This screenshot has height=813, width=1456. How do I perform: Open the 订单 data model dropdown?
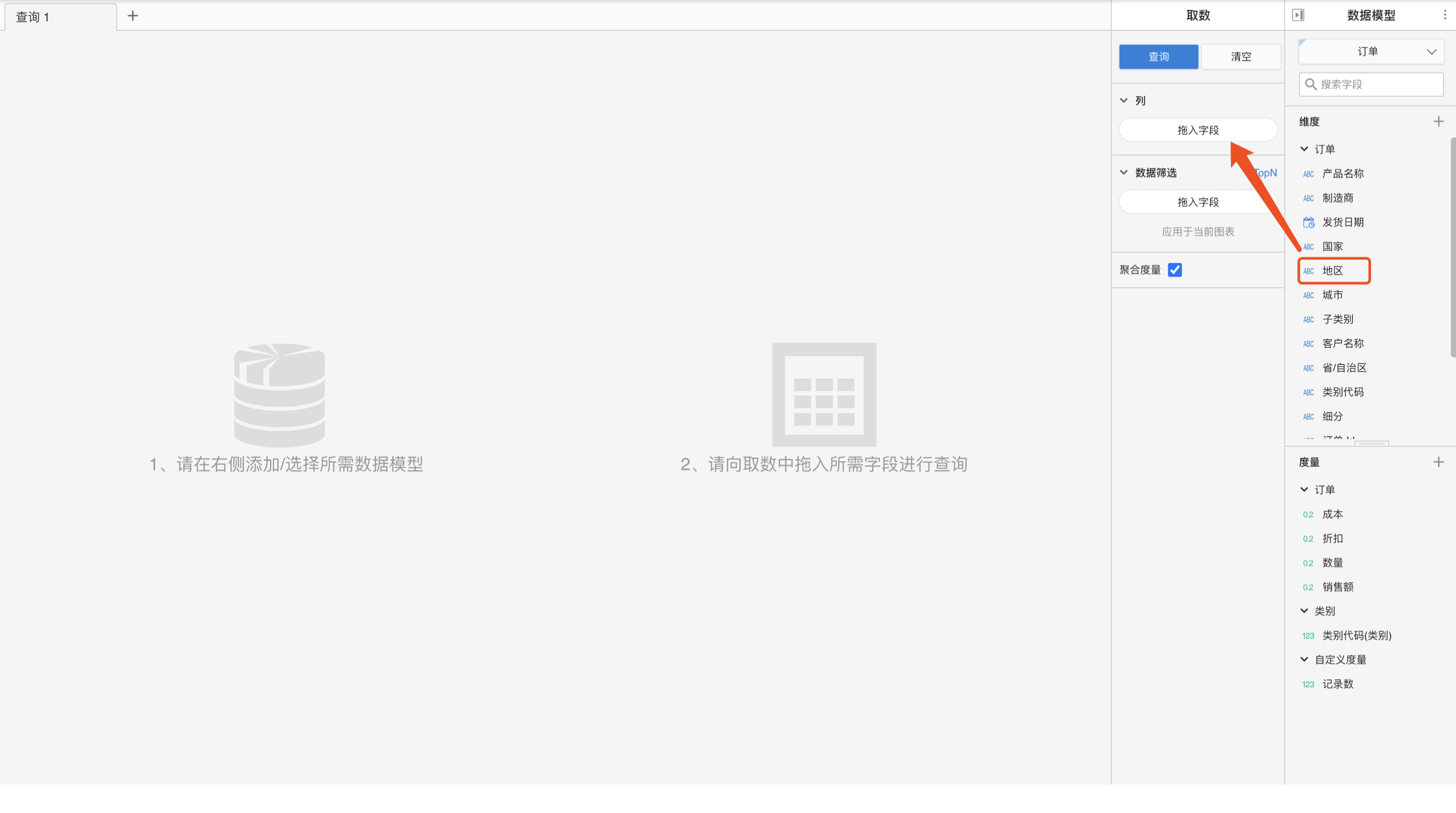click(1371, 52)
